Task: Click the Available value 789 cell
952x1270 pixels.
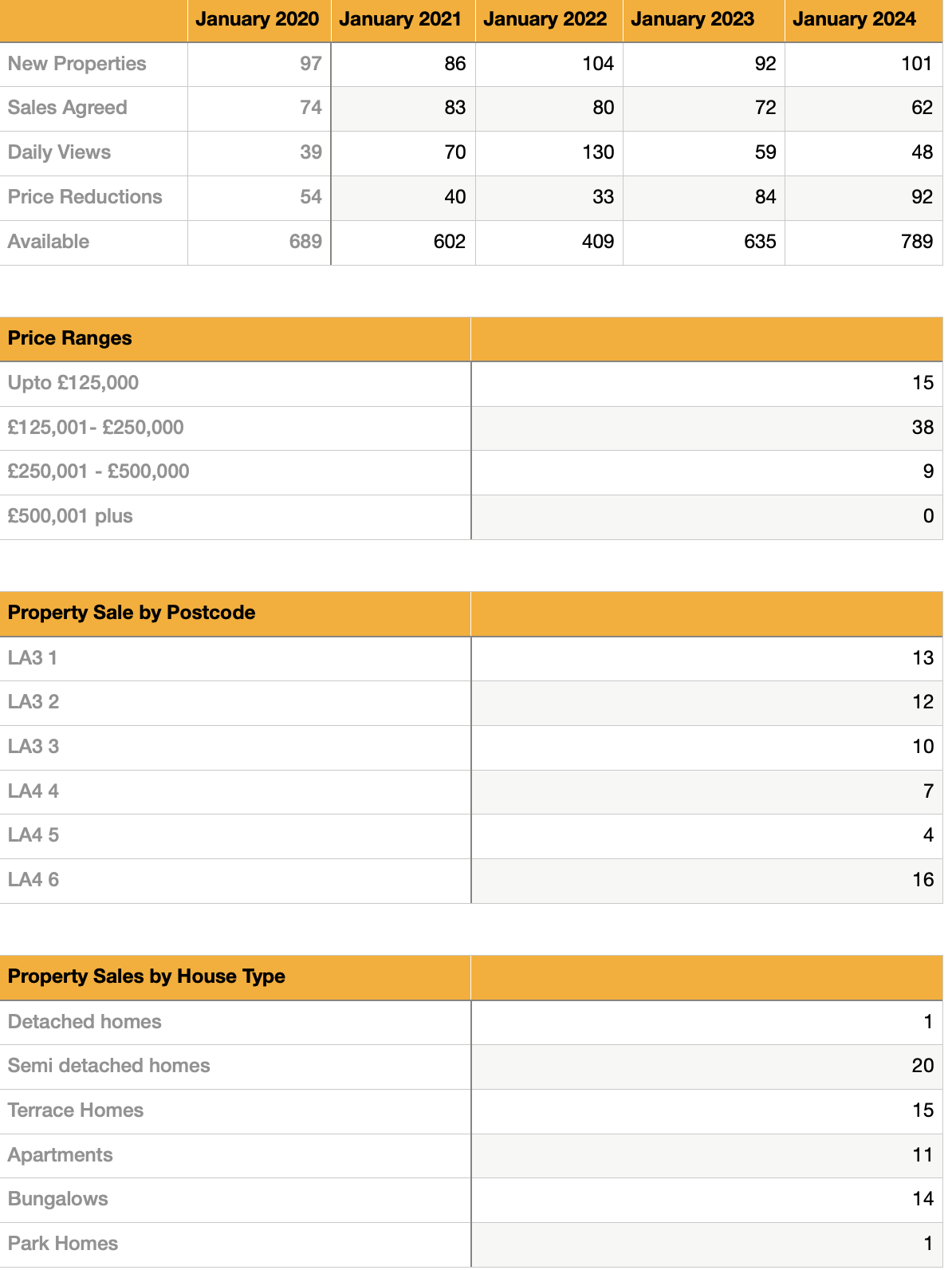Action: (x=863, y=242)
